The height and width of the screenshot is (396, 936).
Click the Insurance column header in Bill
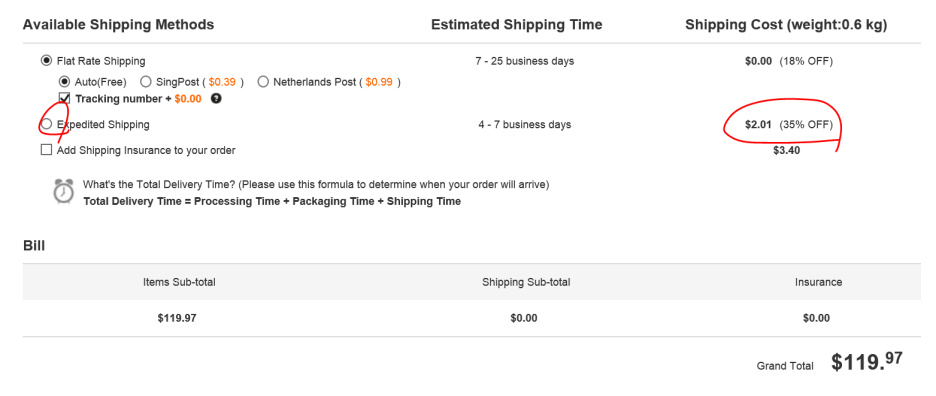818,282
